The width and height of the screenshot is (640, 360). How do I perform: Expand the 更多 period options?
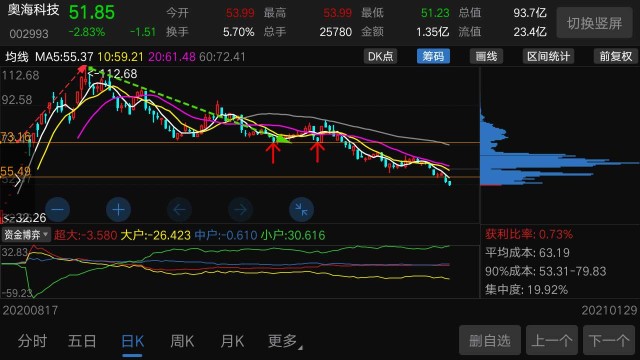click(x=285, y=341)
